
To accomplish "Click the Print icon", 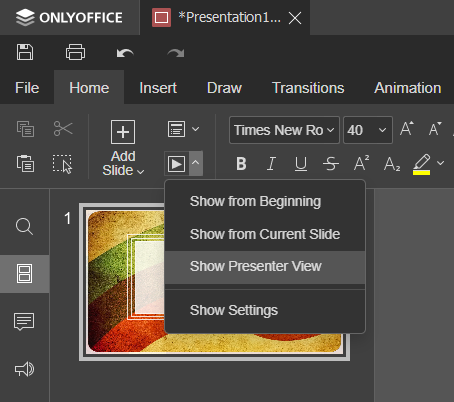I will pos(75,52).
